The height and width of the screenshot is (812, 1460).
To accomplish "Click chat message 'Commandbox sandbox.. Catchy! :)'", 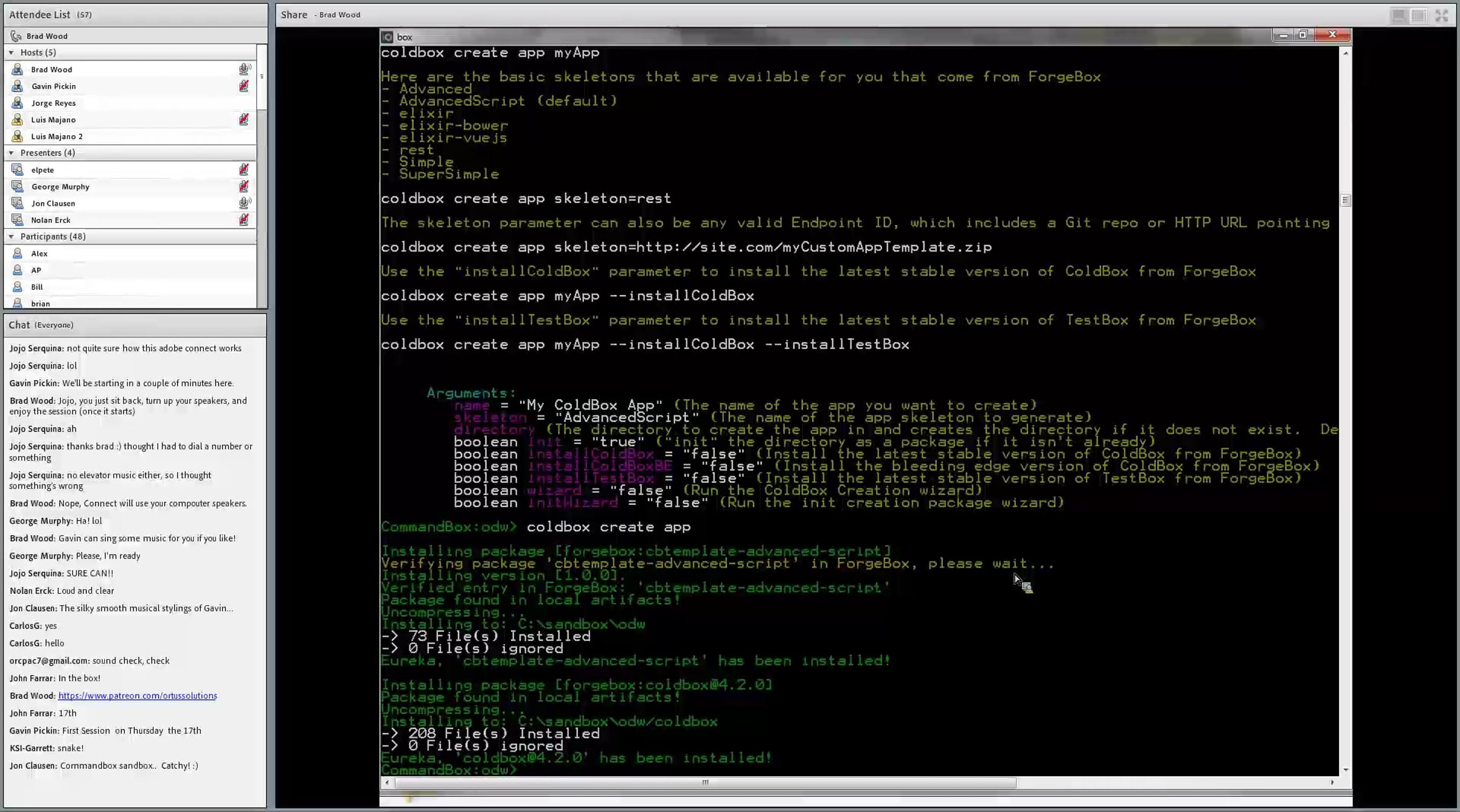I will tap(129, 766).
